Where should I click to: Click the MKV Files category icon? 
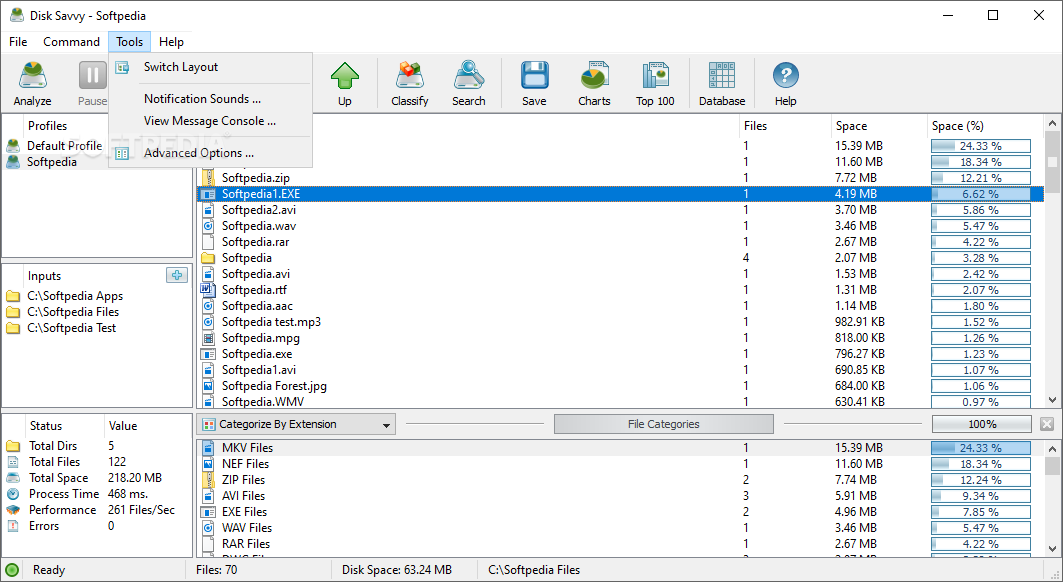coord(208,448)
